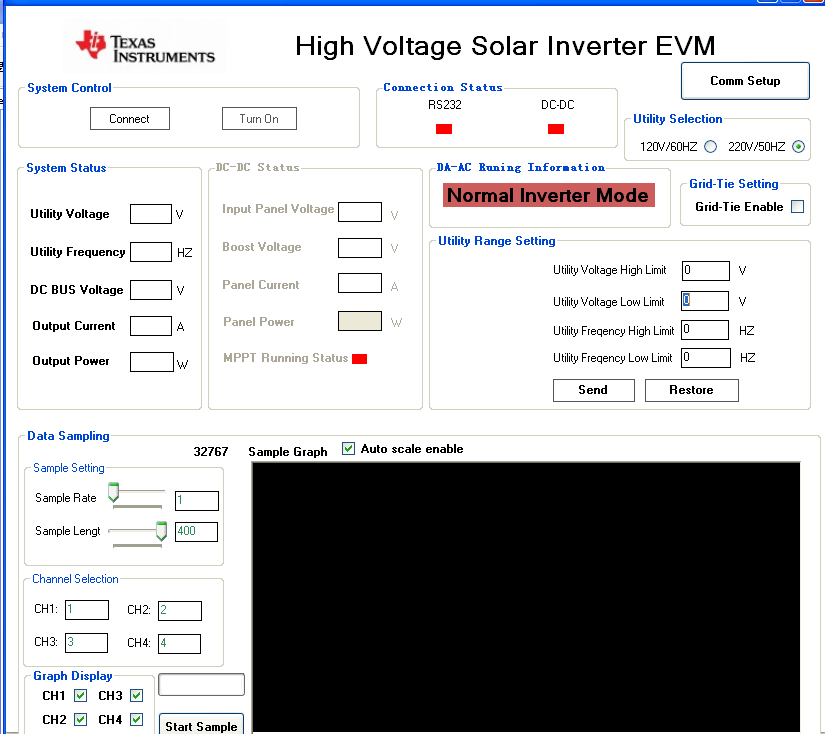Click the Connect button
The height and width of the screenshot is (734, 825).
click(x=130, y=118)
